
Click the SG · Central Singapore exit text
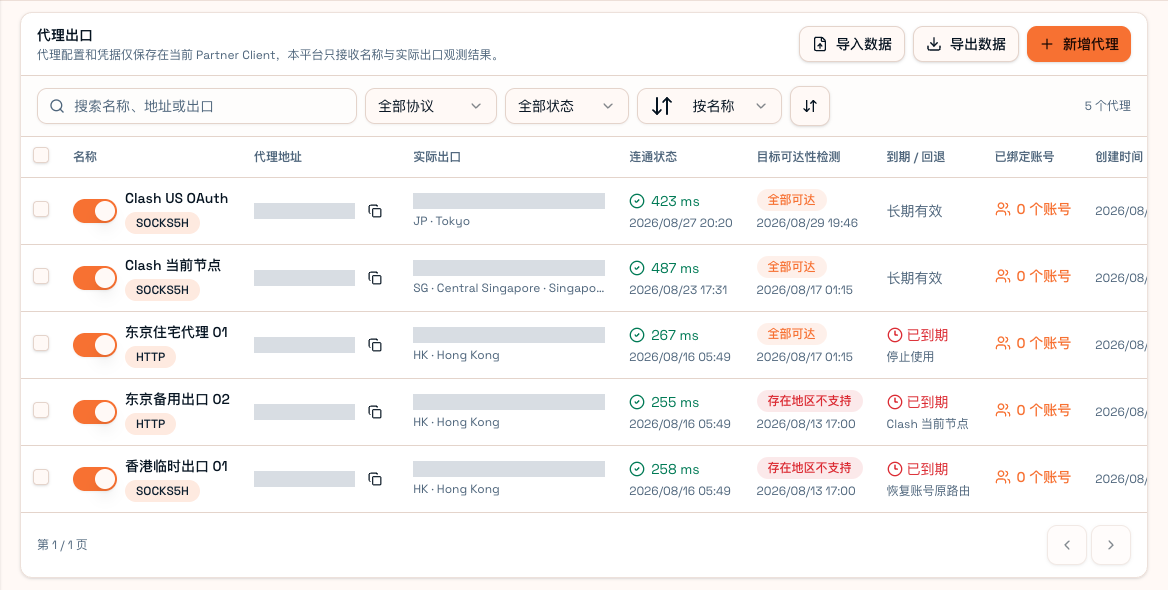[509, 288]
